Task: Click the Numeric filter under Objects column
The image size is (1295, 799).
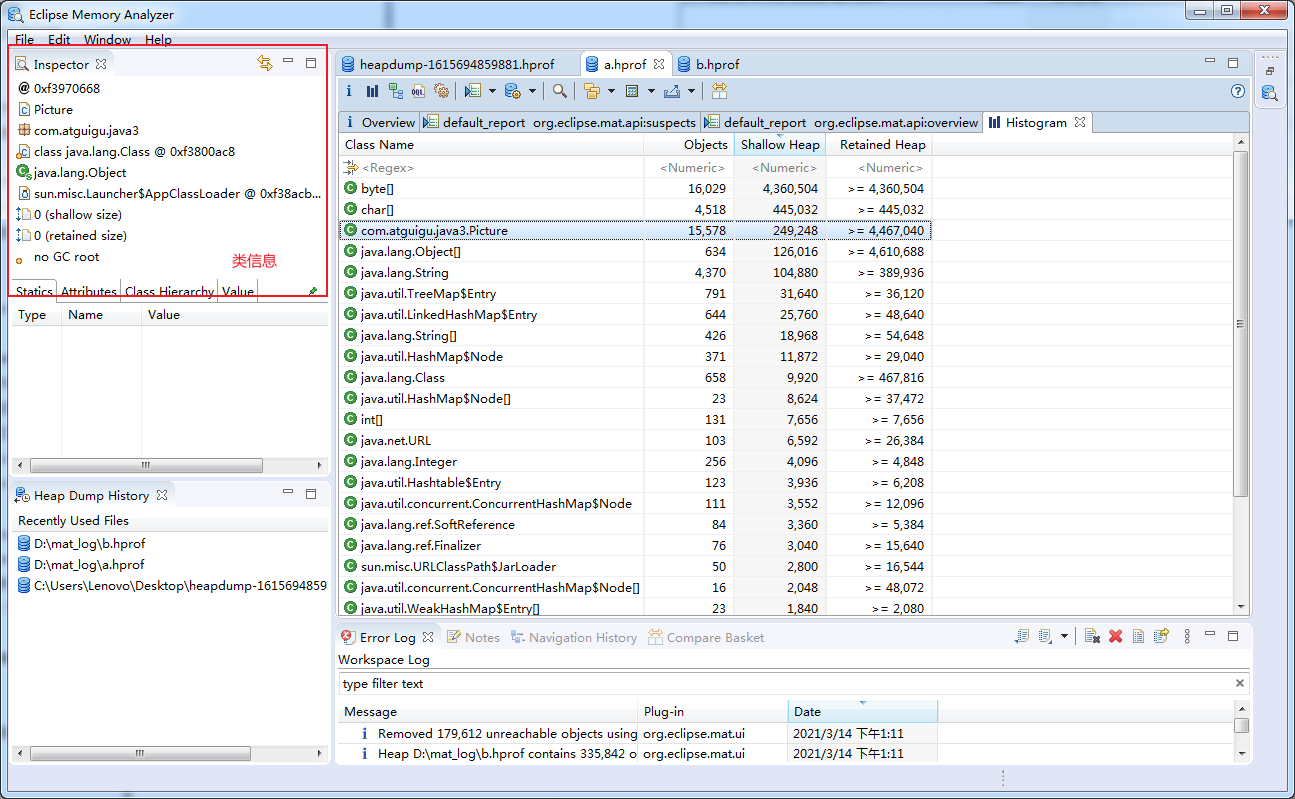Action: 689,168
